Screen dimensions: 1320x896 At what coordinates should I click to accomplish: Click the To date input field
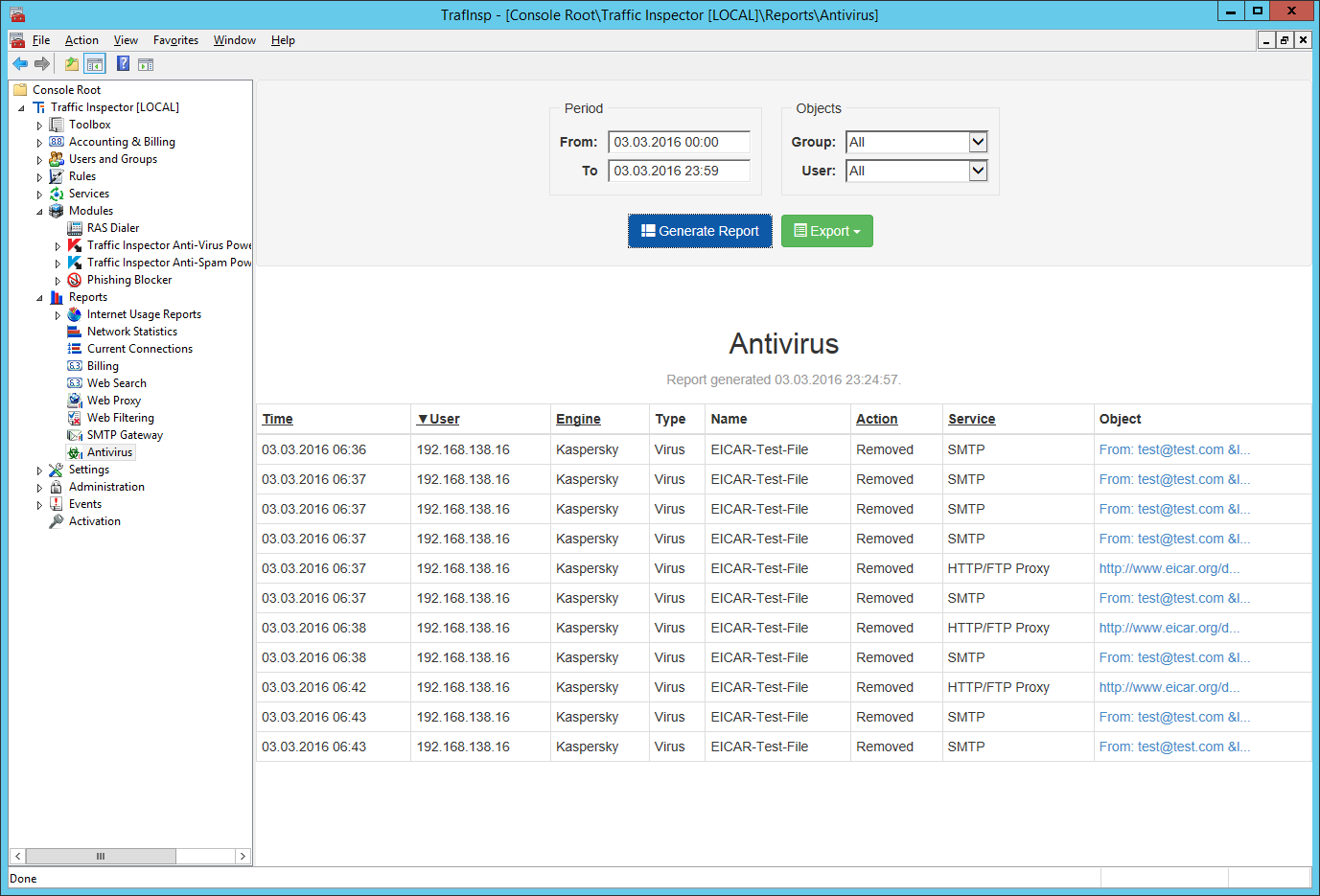click(x=679, y=171)
